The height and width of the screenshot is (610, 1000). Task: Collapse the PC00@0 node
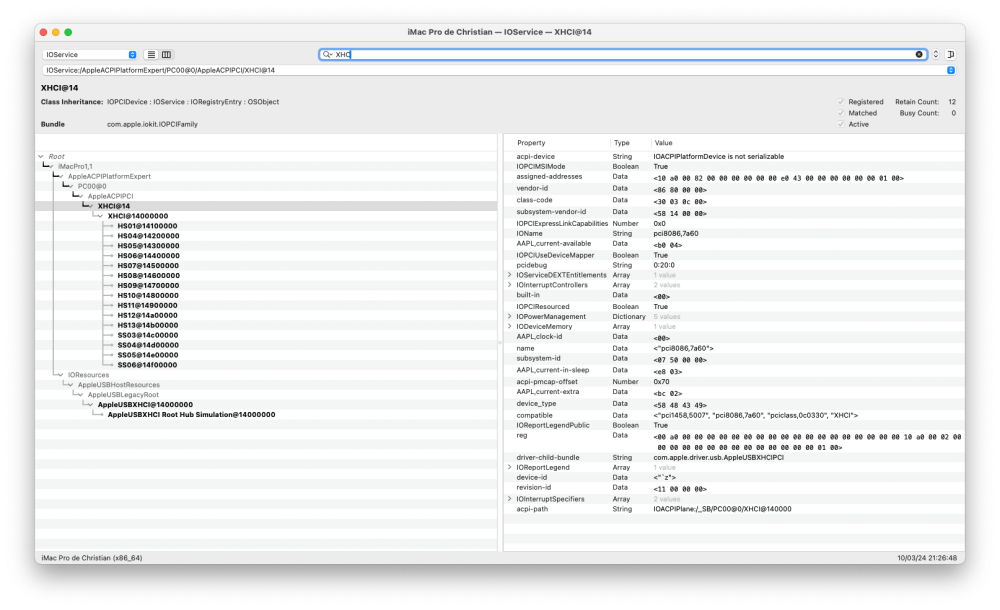point(71,186)
